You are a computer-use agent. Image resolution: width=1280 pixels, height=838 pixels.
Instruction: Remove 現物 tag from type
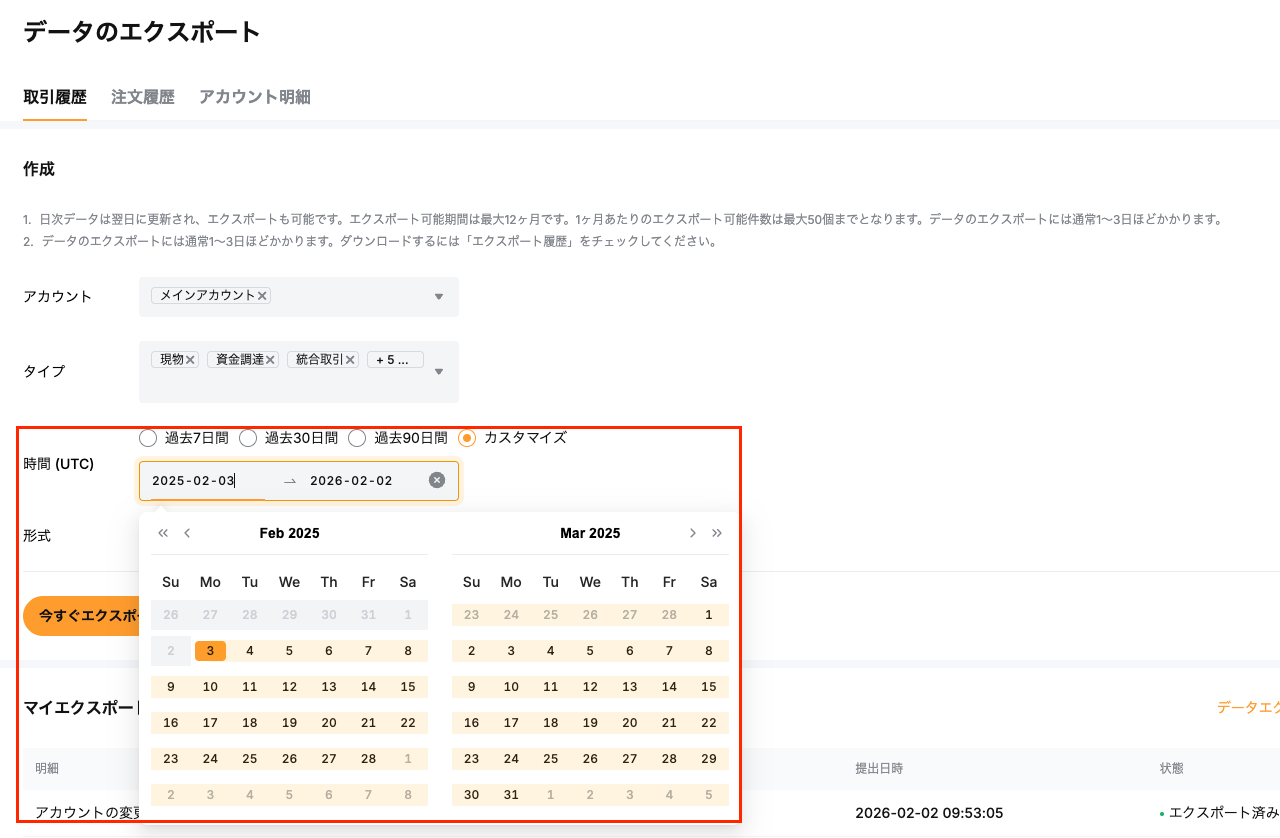click(x=190, y=359)
